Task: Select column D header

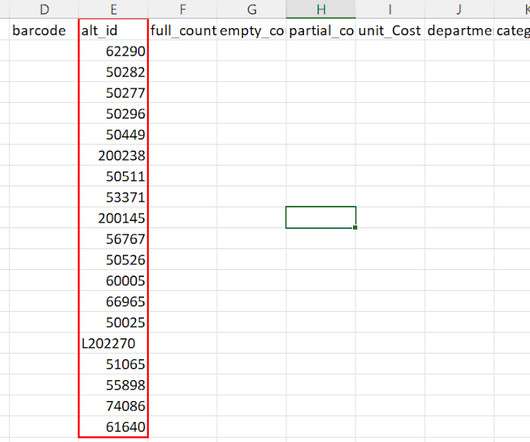Action: click(44, 9)
